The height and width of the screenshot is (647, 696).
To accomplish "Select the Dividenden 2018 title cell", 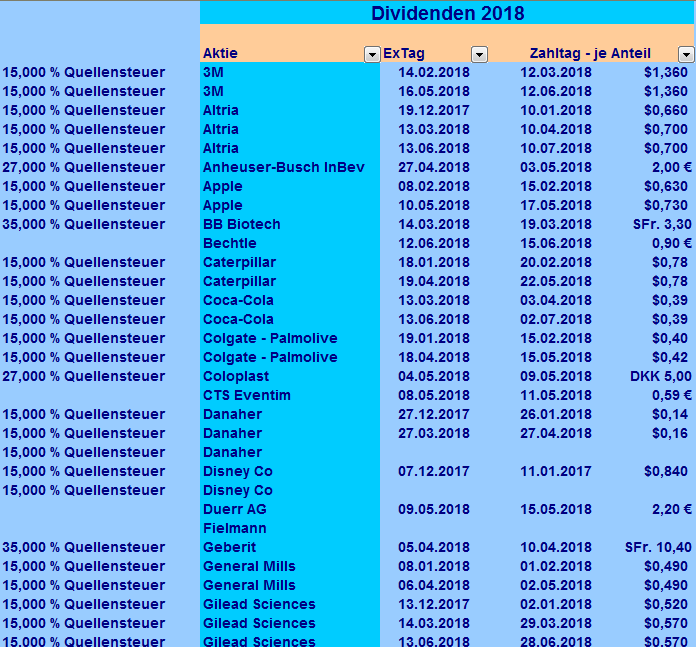I will tap(447, 13).
